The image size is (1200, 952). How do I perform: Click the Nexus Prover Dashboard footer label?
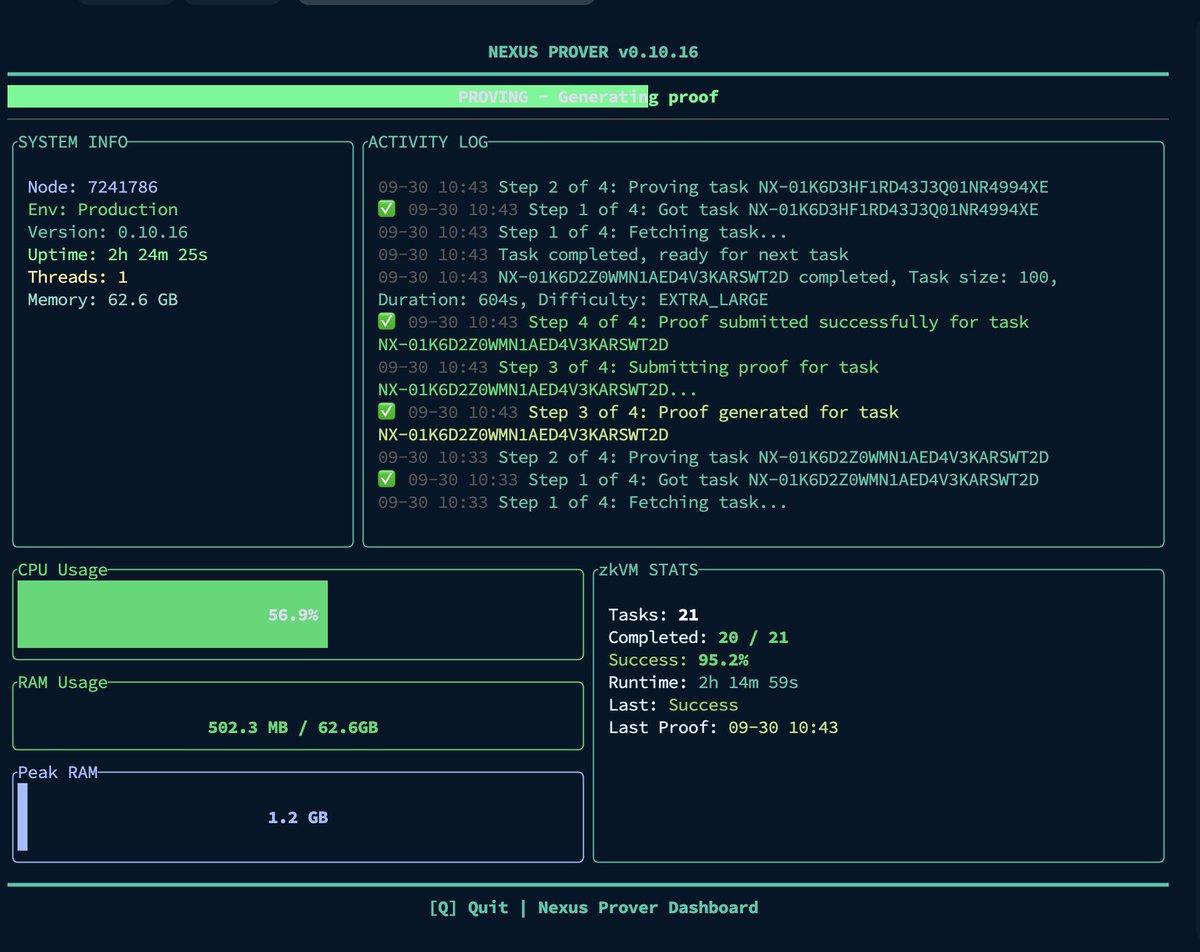648,908
